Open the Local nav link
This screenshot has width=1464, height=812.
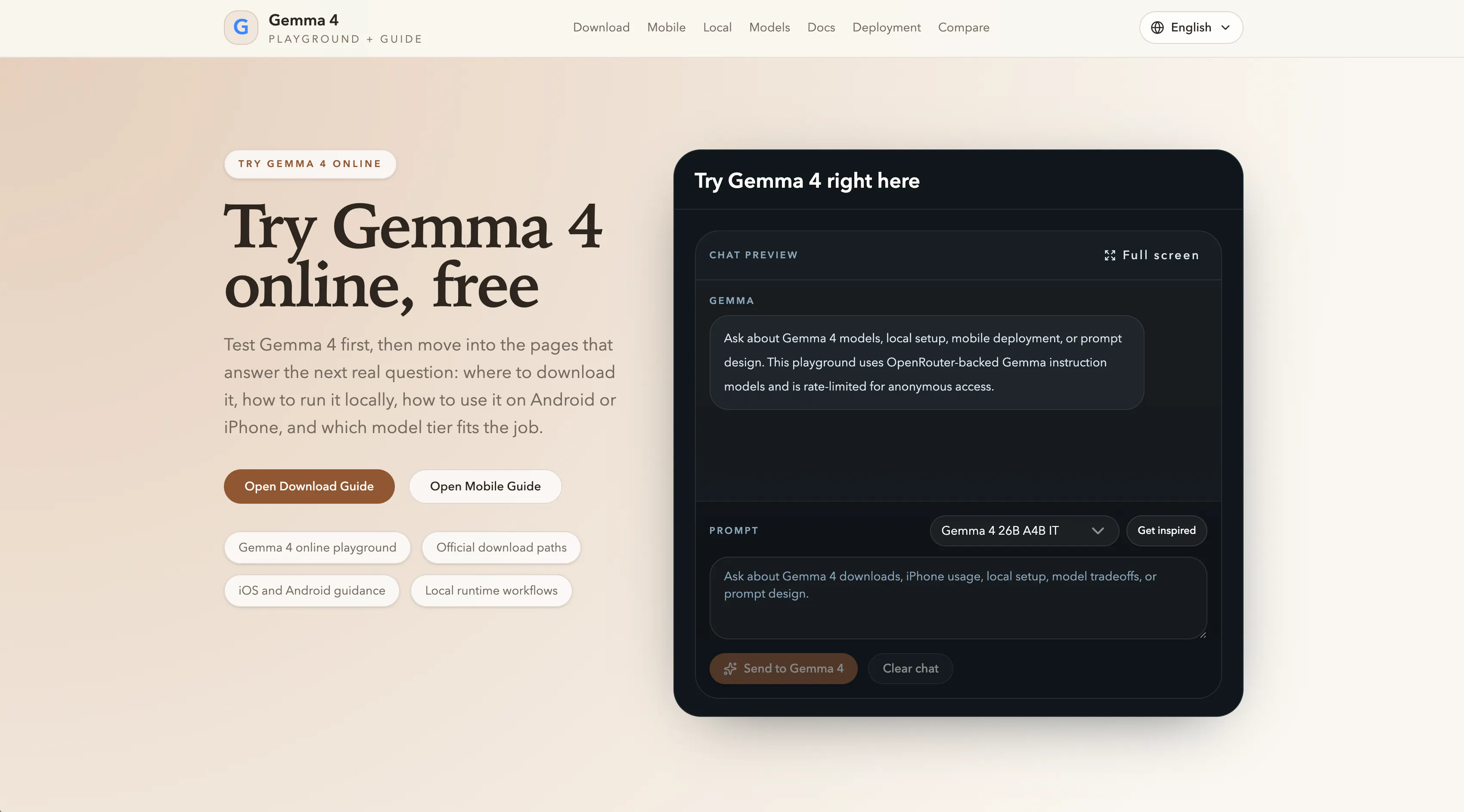tap(717, 27)
